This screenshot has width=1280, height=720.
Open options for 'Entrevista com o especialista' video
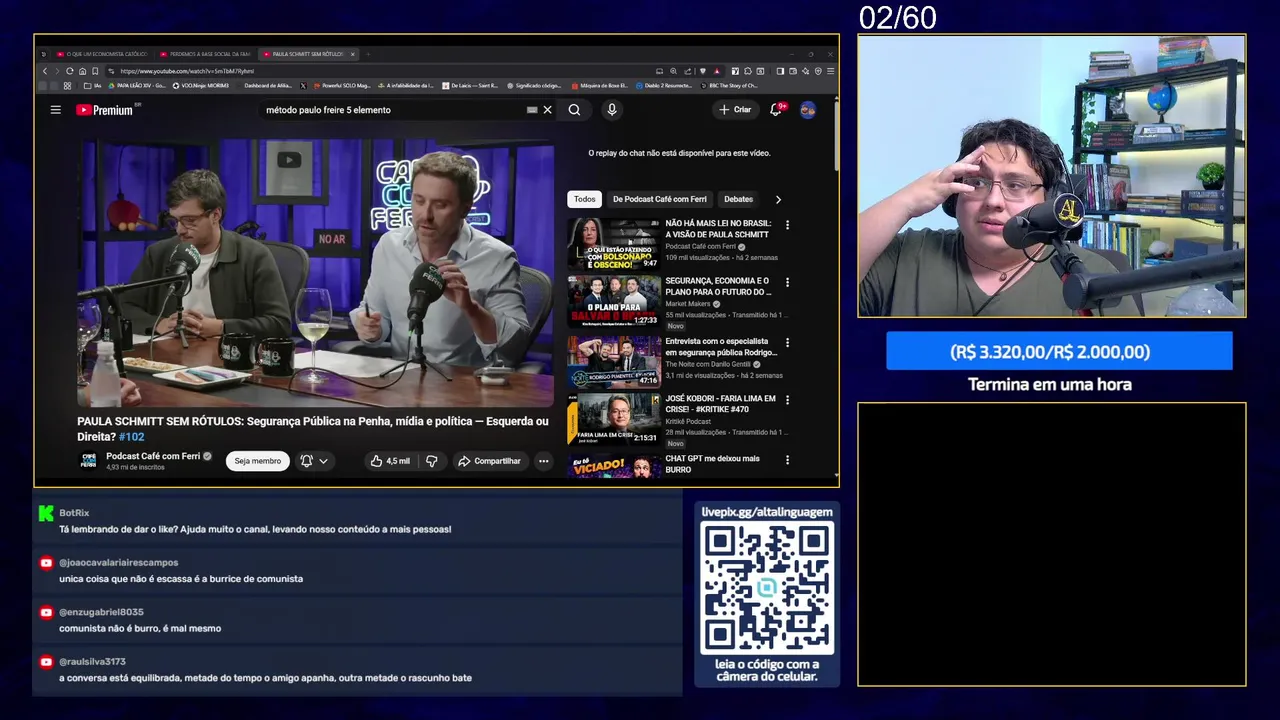tap(787, 342)
